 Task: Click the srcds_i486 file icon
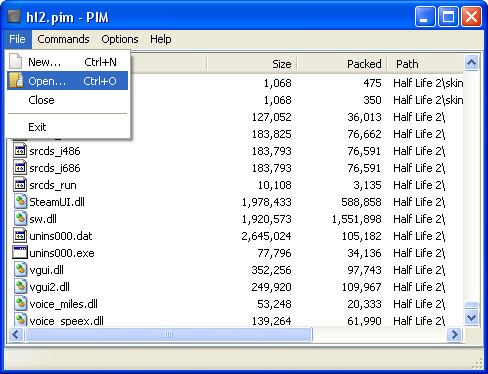20,151
